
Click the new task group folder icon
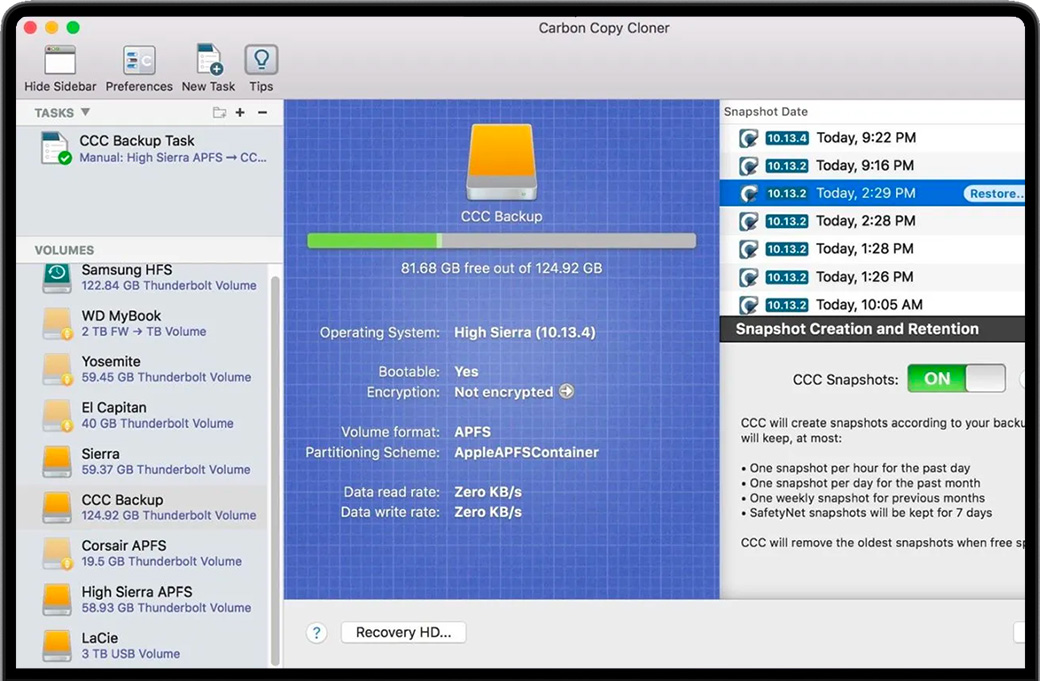pyautogui.click(x=218, y=112)
